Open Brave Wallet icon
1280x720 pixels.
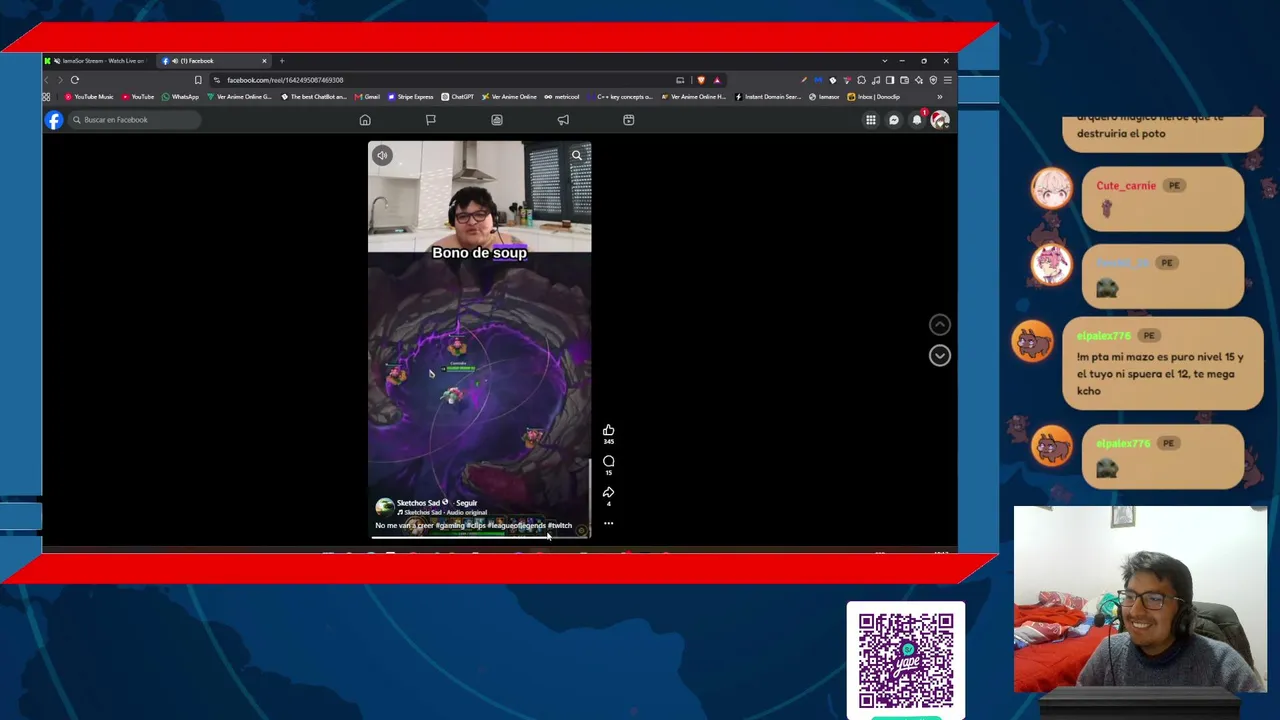point(905,80)
